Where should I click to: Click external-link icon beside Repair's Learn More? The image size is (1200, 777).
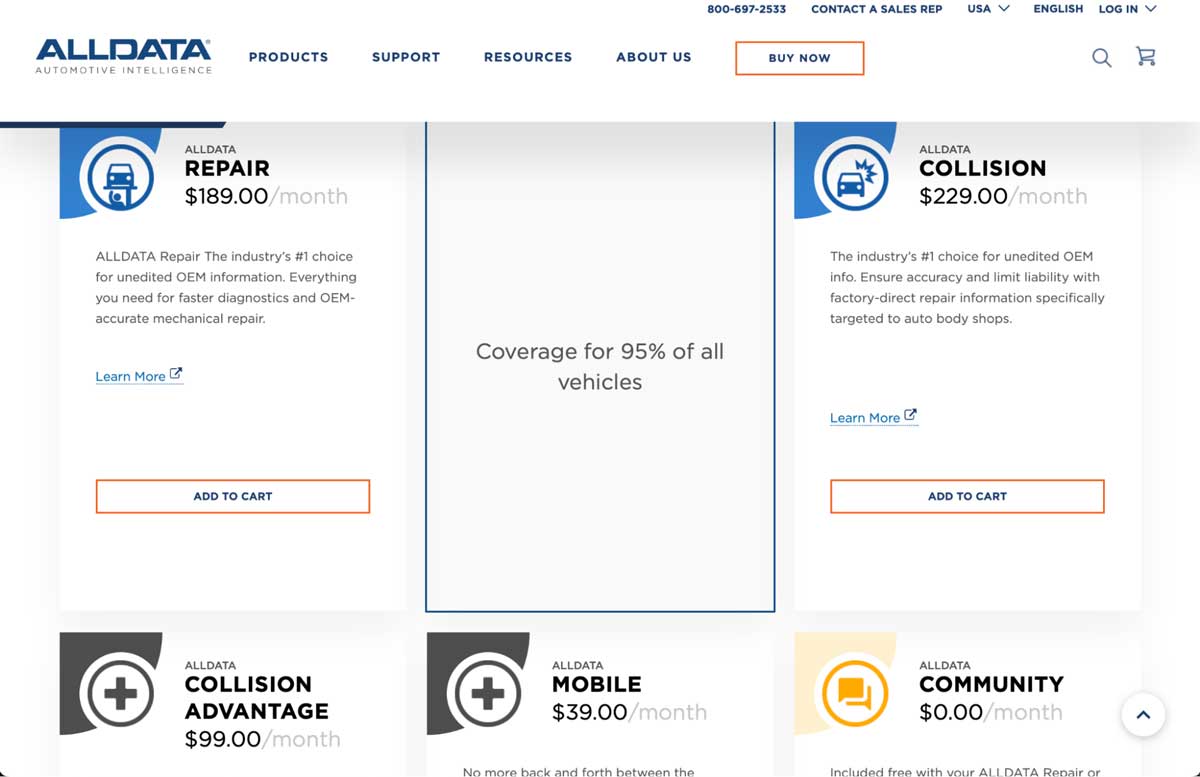pyautogui.click(x=177, y=372)
